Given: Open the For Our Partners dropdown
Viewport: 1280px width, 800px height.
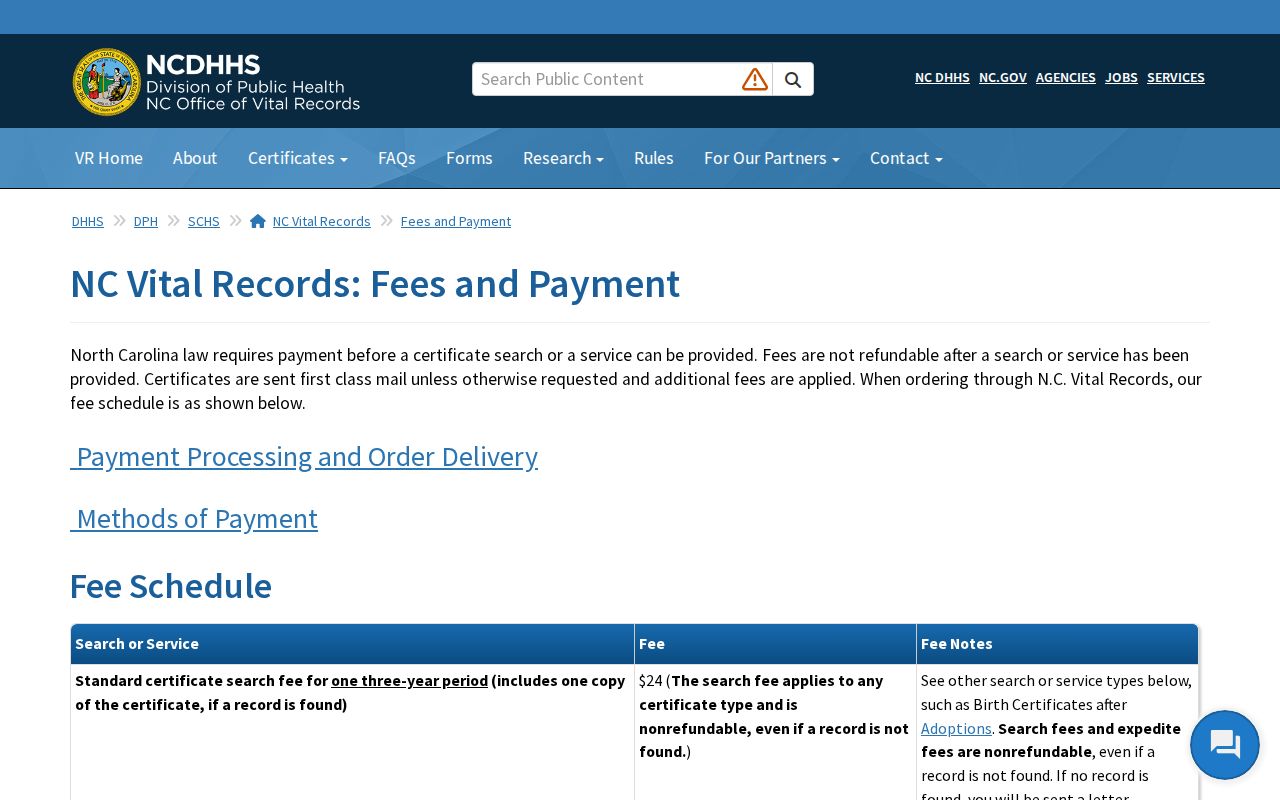Looking at the screenshot, I should click(x=772, y=158).
